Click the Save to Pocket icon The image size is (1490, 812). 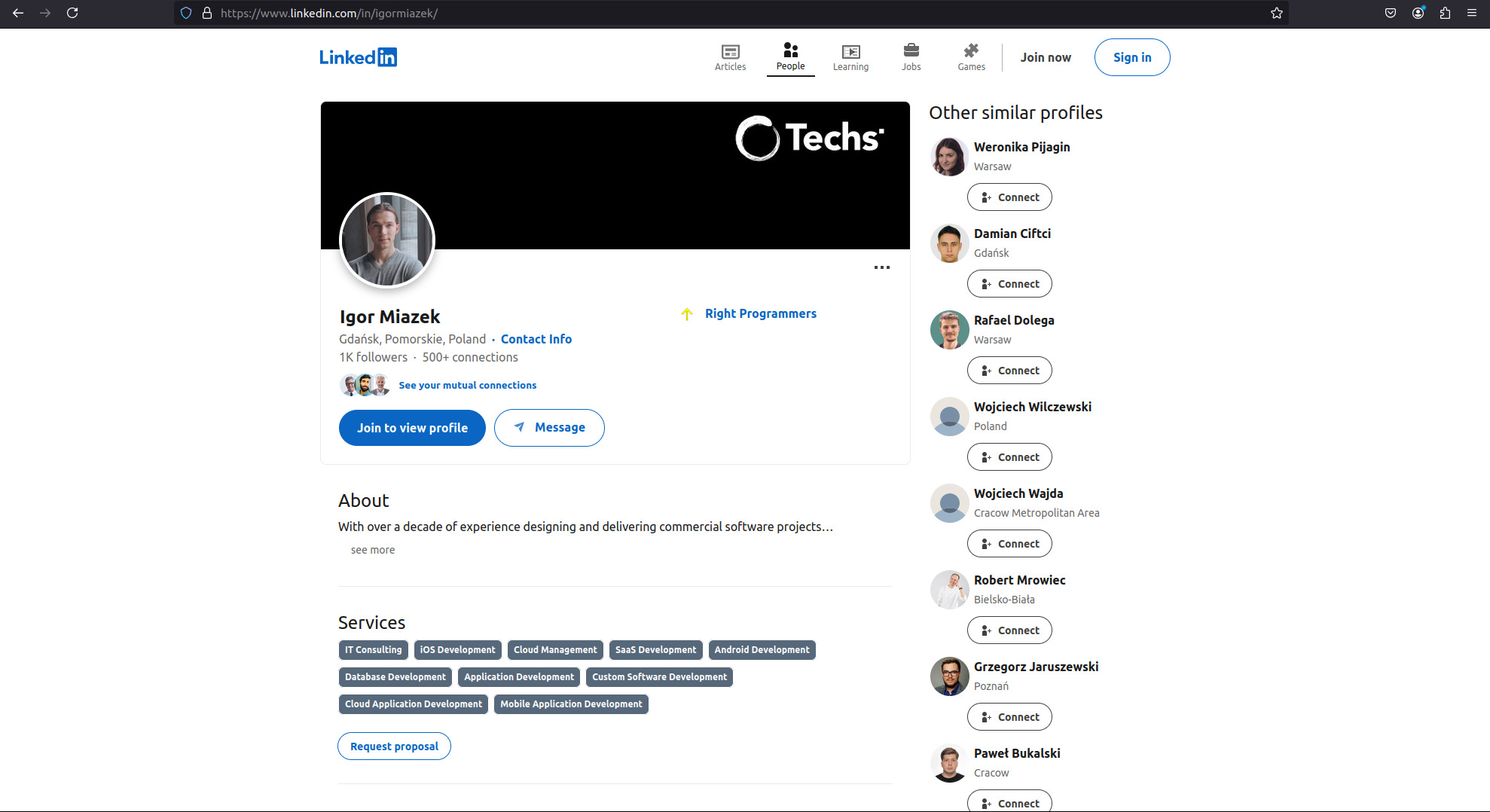(x=1390, y=13)
